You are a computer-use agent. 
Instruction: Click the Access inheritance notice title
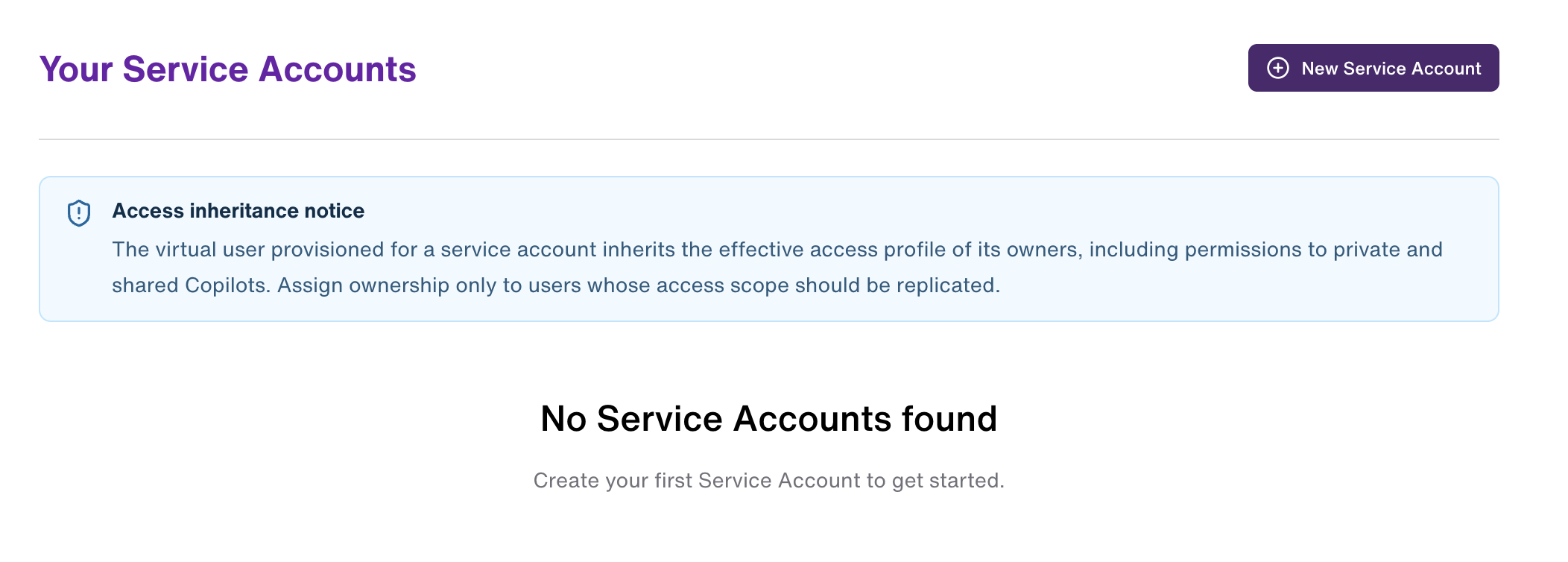[x=238, y=211]
